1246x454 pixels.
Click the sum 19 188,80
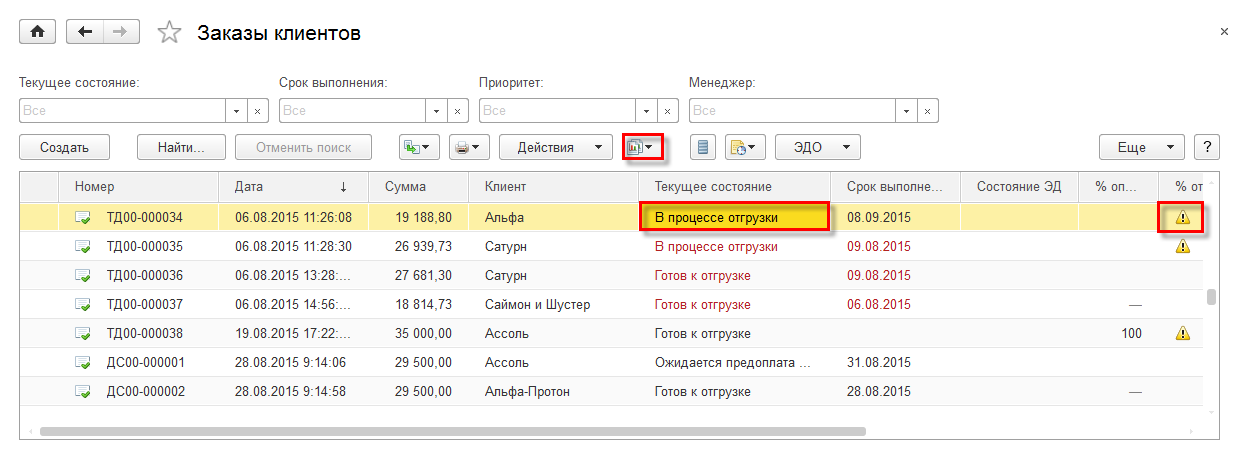(x=423, y=217)
